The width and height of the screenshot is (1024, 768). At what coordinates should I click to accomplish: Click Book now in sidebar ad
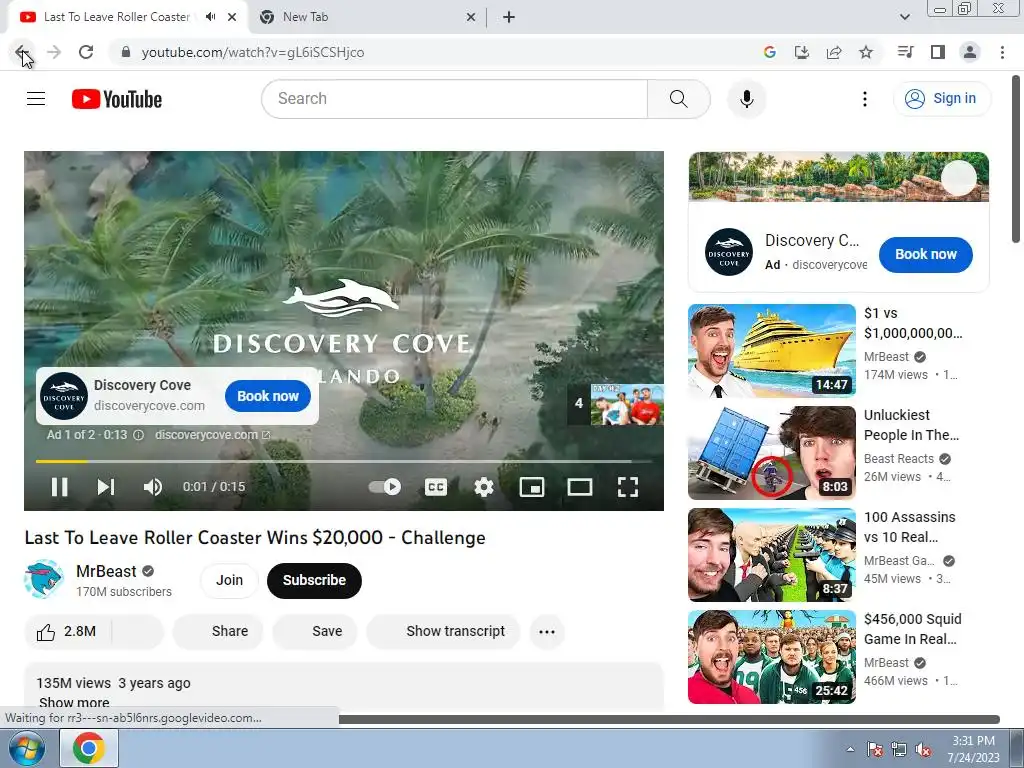point(925,255)
